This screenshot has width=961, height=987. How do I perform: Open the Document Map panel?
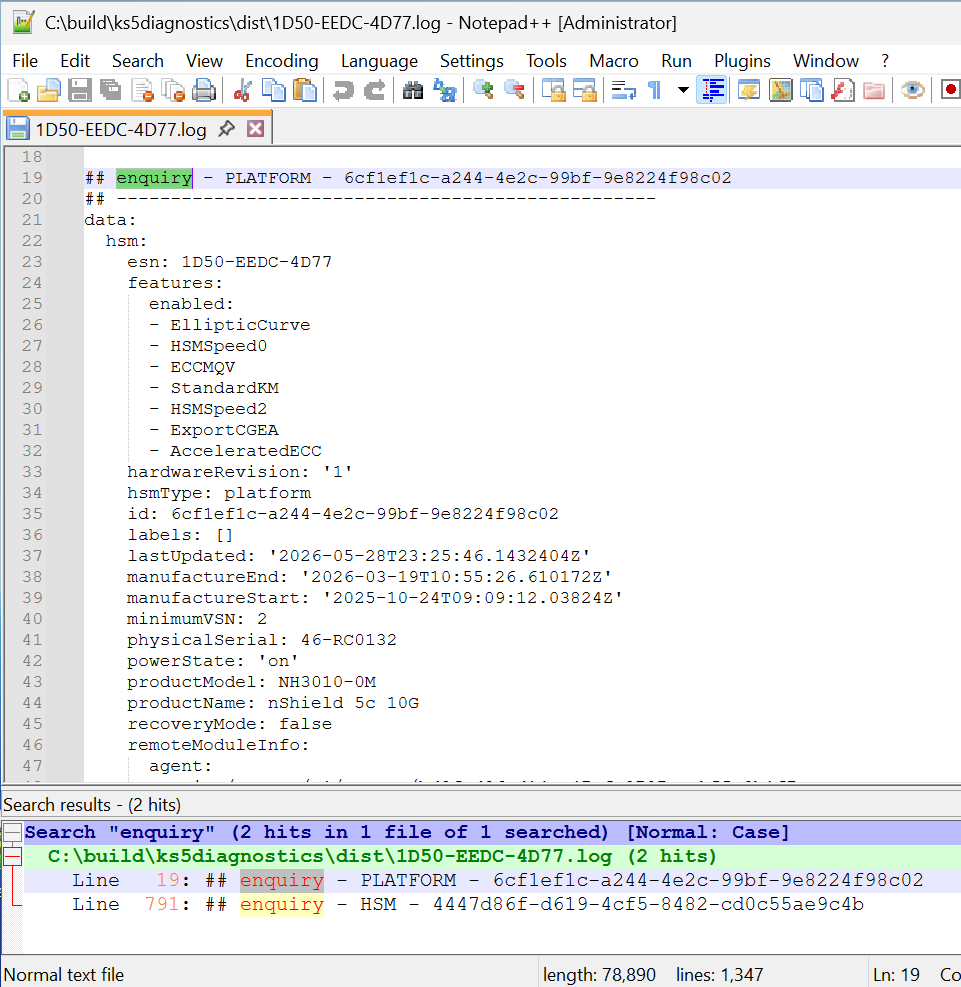pyautogui.click(x=780, y=91)
